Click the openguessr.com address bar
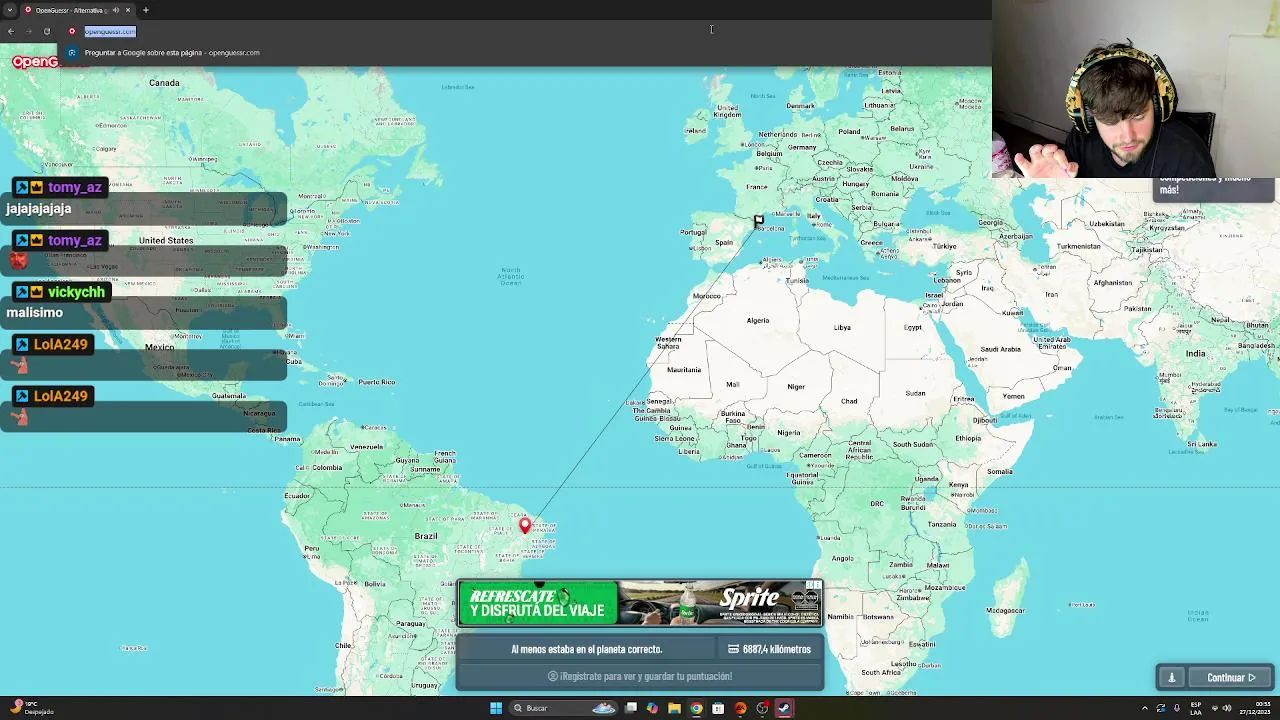 (x=110, y=31)
